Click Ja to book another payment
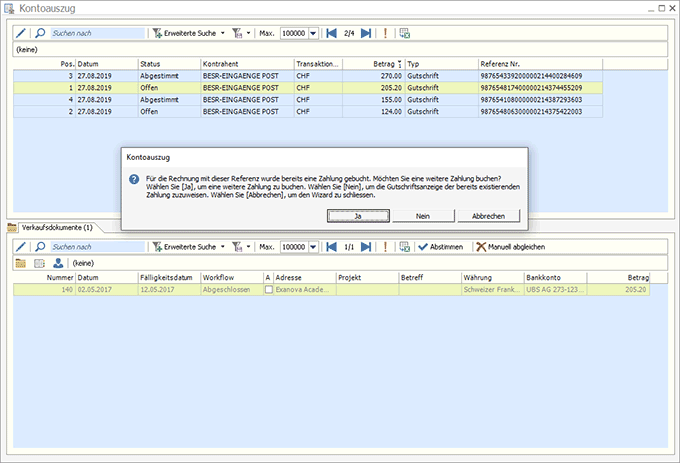 point(358,216)
